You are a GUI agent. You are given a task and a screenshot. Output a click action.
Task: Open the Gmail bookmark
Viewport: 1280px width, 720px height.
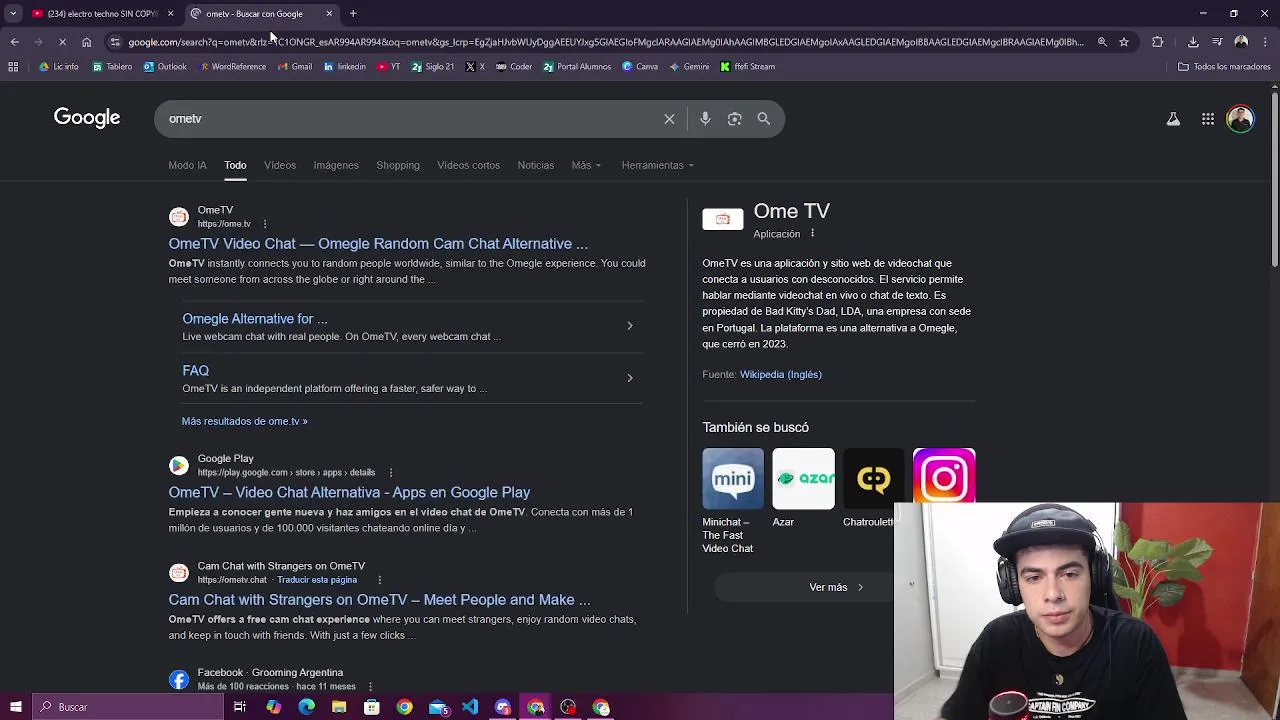click(294, 67)
